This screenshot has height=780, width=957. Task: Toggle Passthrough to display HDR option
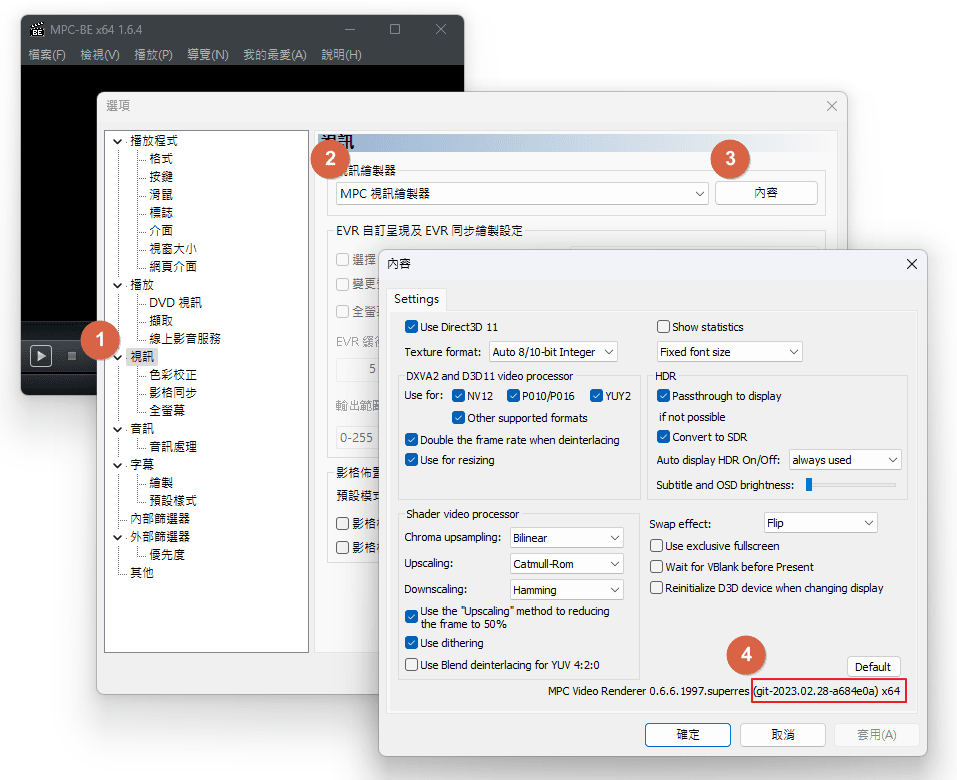[x=663, y=396]
